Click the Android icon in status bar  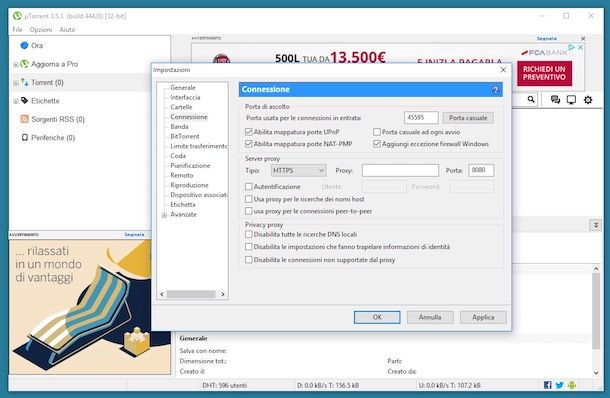(571, 385)
